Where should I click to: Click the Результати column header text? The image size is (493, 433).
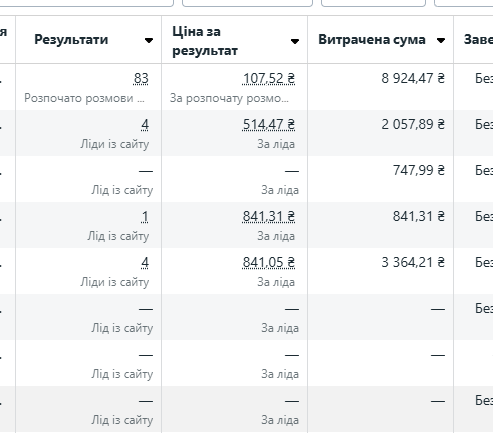[71, 40]
